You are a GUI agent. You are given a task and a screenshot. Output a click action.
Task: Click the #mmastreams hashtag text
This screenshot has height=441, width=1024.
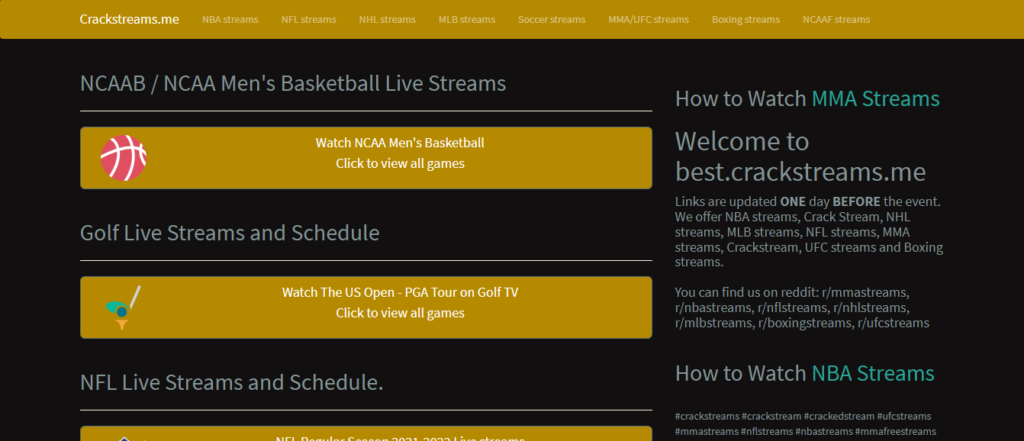coord(707,432)
